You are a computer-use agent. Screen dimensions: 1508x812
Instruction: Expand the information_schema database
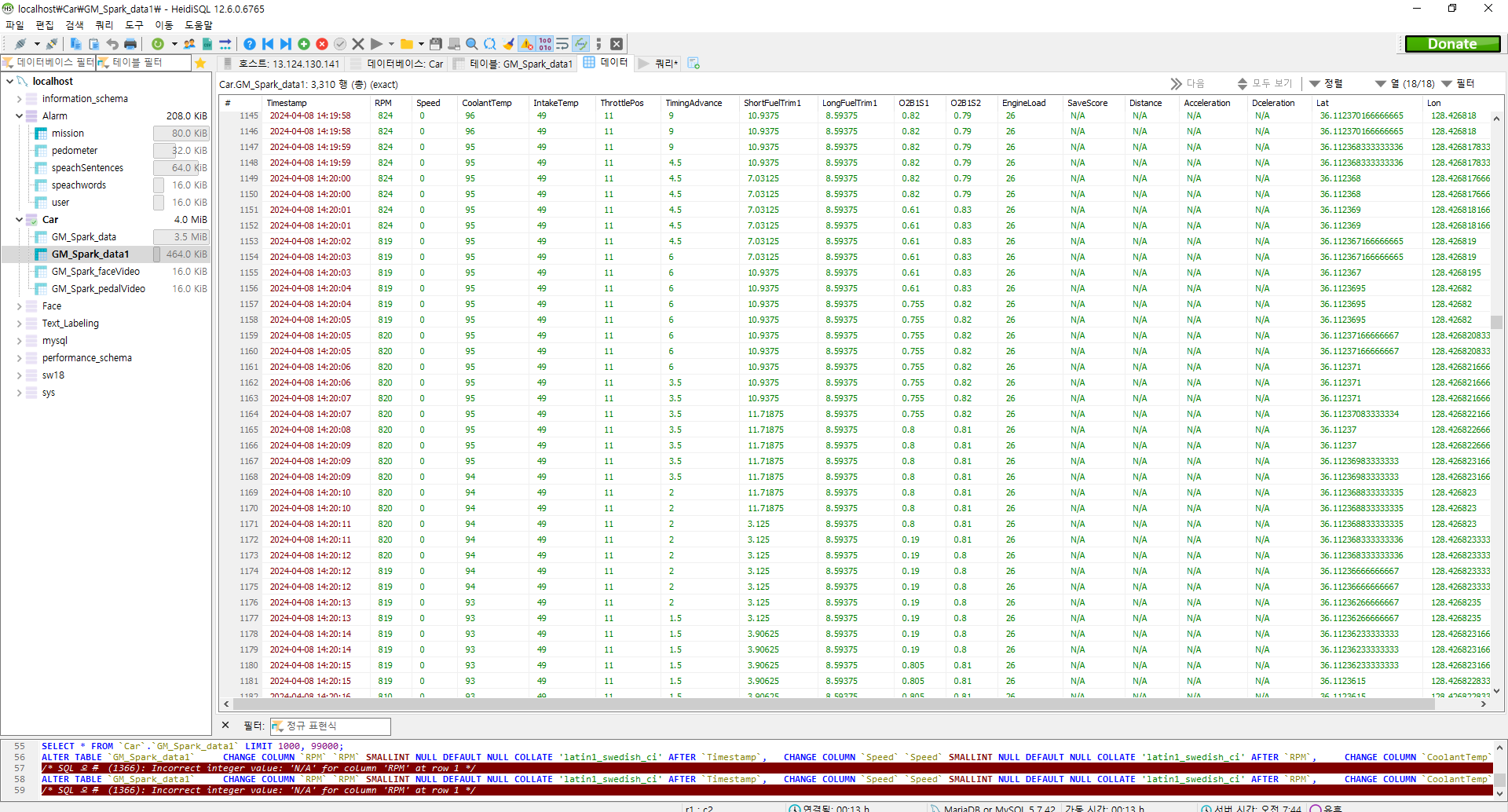[x=19, y=99]
